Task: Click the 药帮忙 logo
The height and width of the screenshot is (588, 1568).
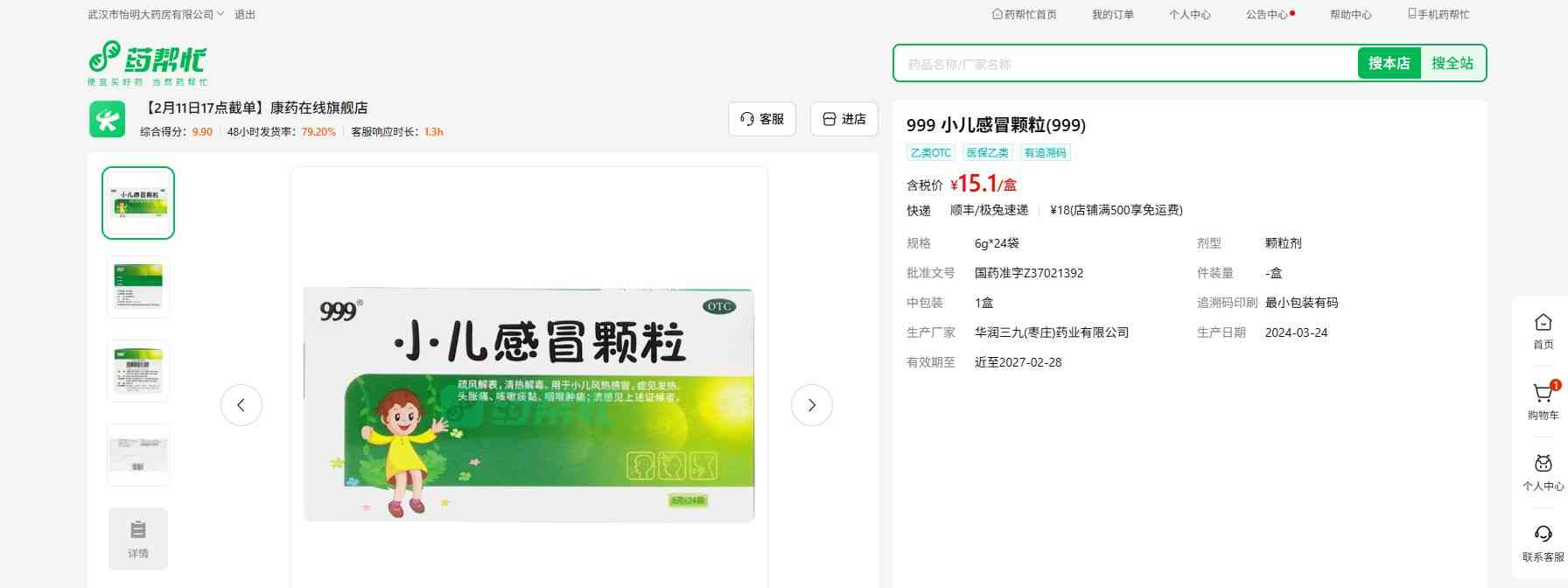Action: point(147,63)
